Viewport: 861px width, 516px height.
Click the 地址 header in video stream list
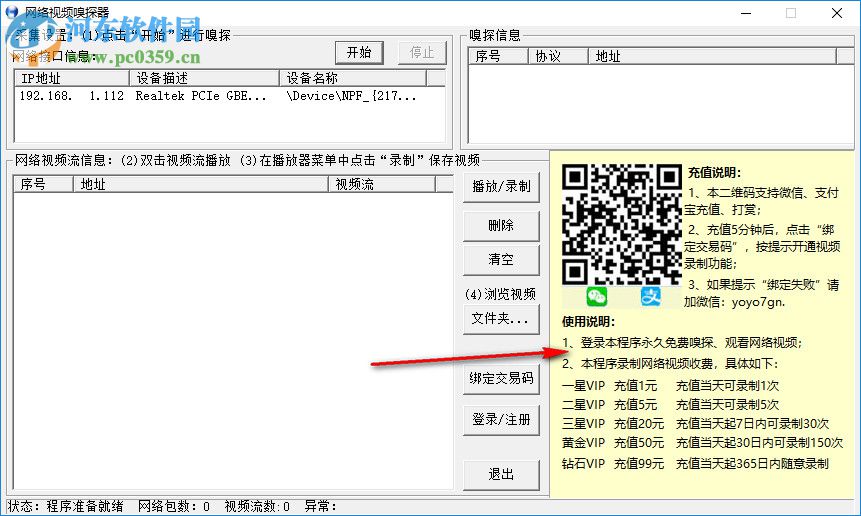tap(200, 184)
